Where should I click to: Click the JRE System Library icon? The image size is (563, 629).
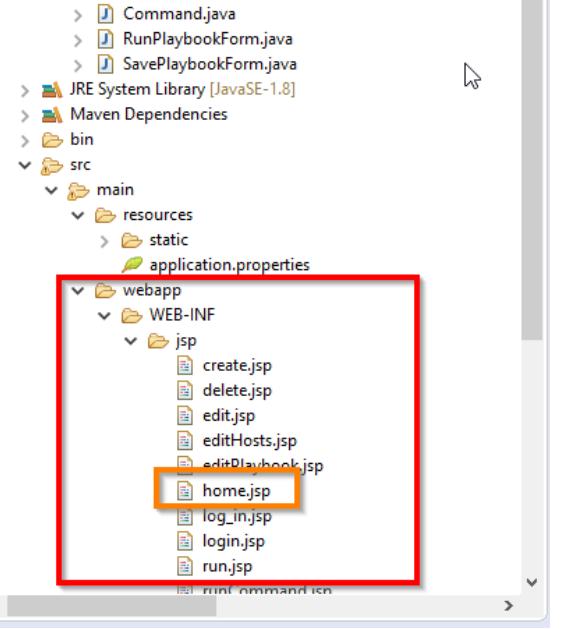(52, 89)
